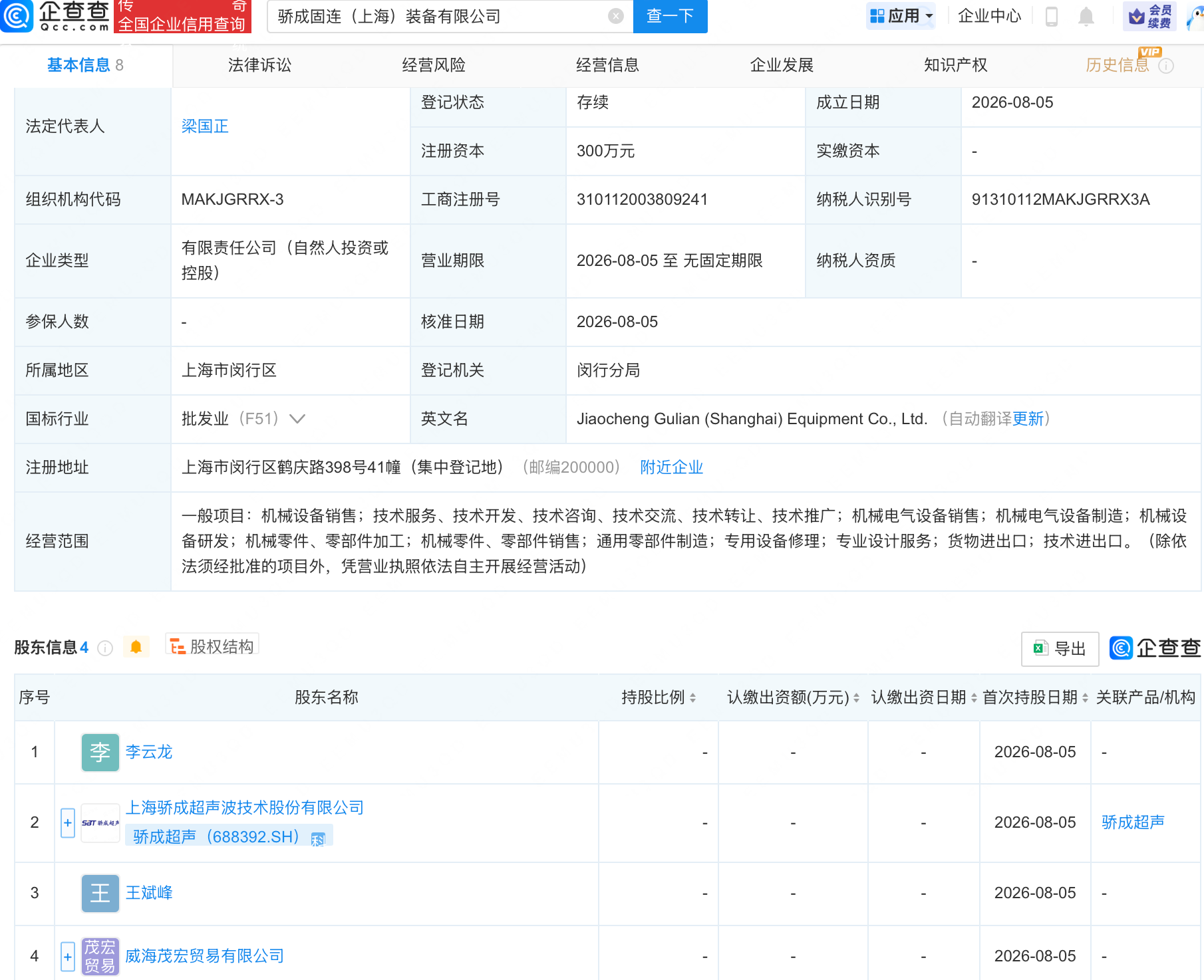Open legal representative 梁国正 link
Image resolution: width=1204 pixels, height=980 pixels.
click(x=205, y=126)
